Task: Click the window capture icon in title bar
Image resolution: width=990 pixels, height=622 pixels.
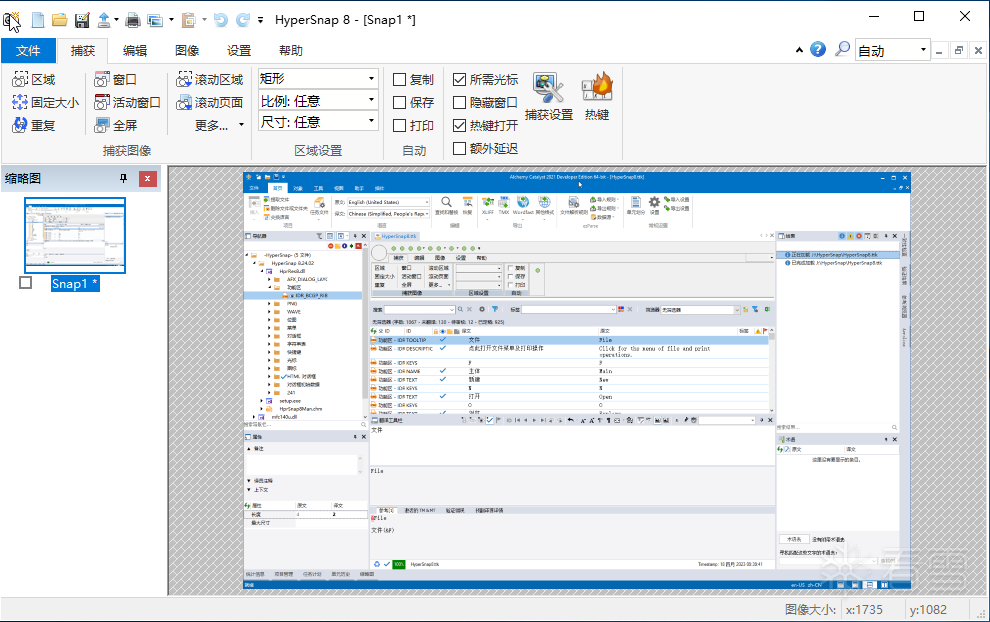Action: pyautogui.click(x=155, y=20)
